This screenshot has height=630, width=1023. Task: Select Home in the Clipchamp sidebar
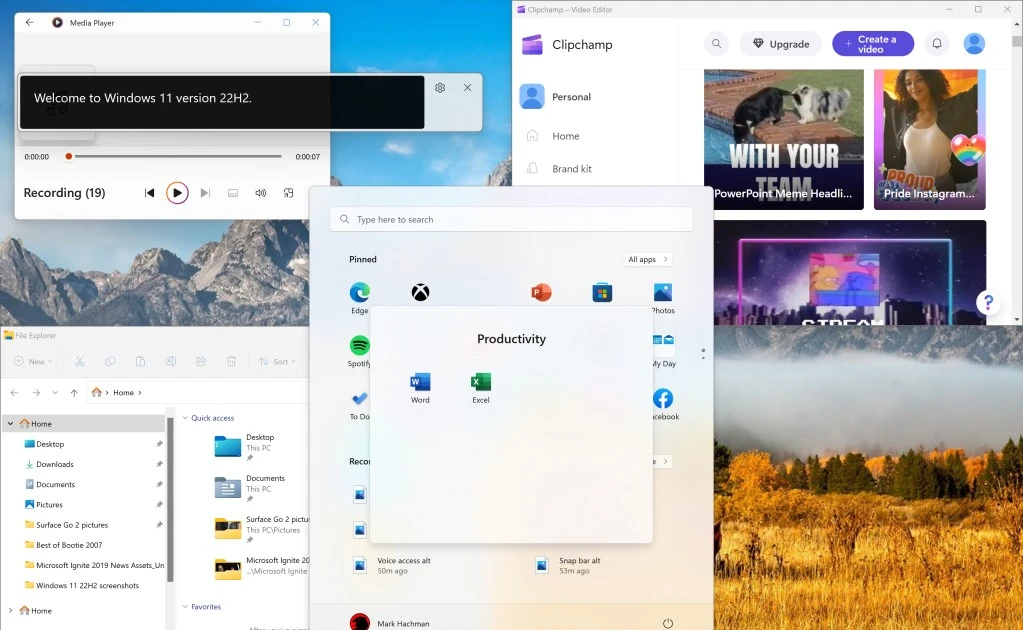[566, 135]
